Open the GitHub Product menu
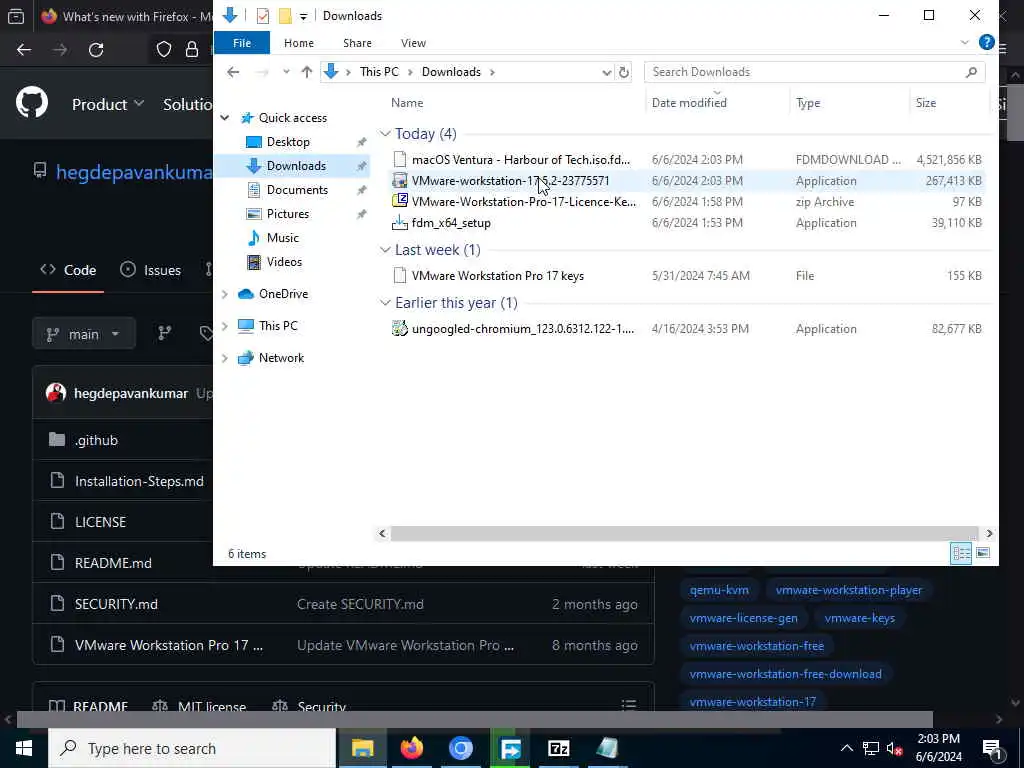The height and width of the screenshot is (768, 1024). click(x=108, y=104)
